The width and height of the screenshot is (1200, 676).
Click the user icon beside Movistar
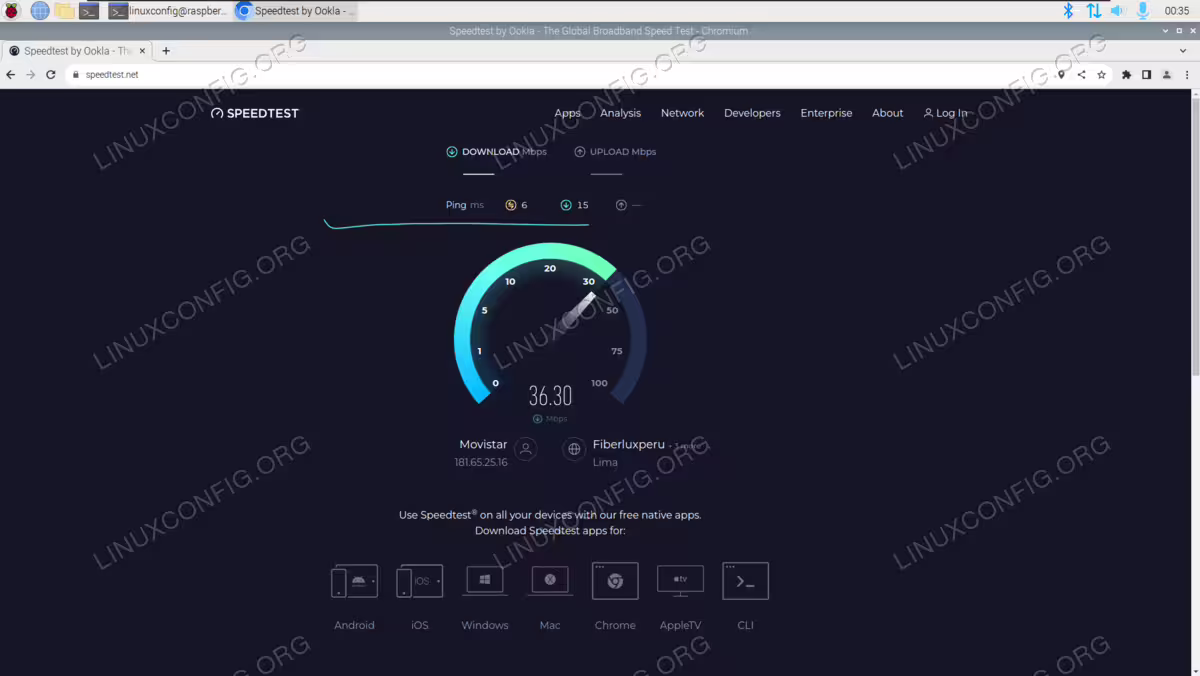[526, 449]
